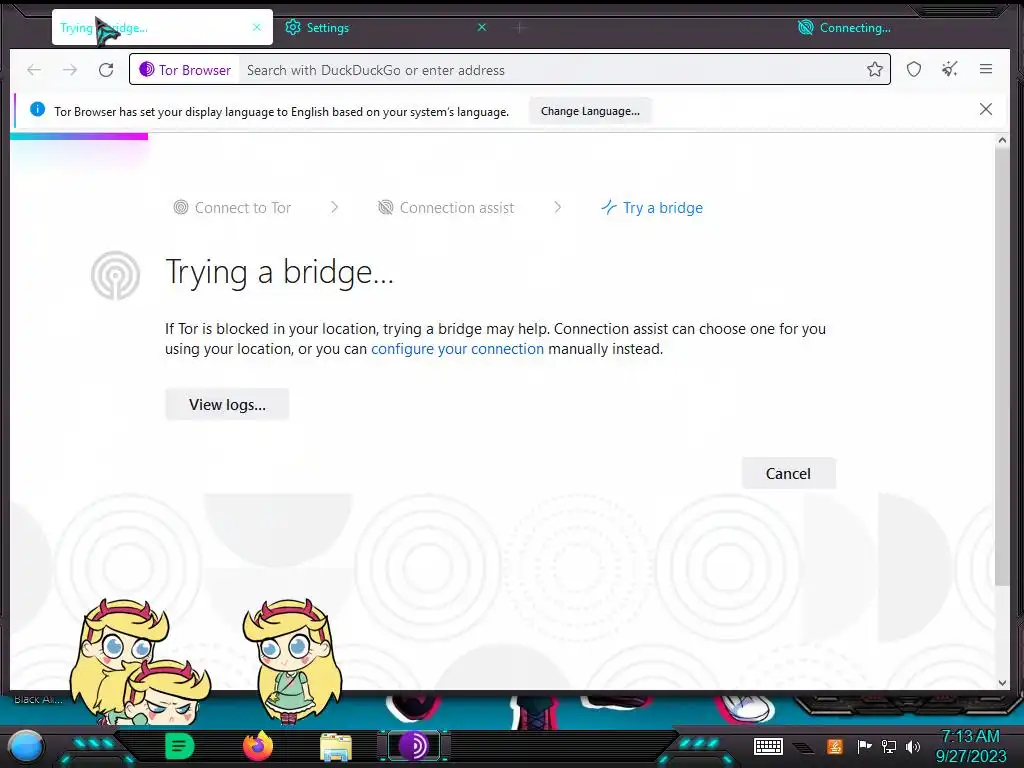Image resolution: width=1024 pixels, height=768 pixels.
Task: Click the network tray icon
Action: 888,746
